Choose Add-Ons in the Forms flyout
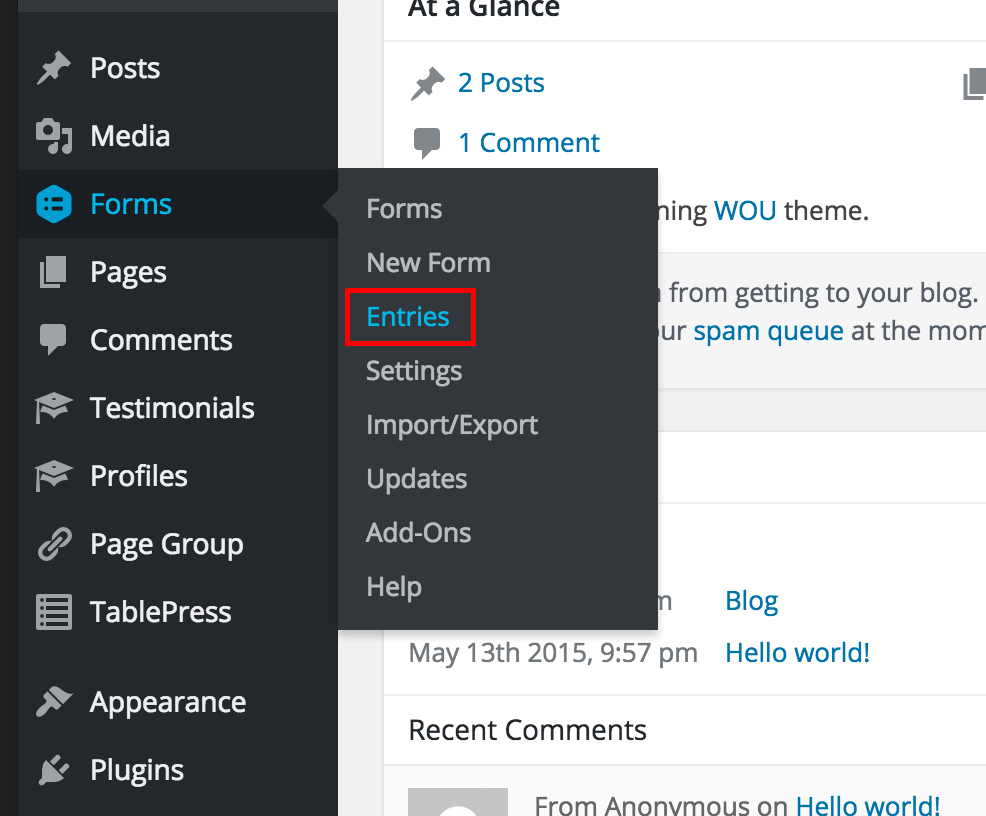Viewport: 986px width, 816px height. (x=418, y=532)
